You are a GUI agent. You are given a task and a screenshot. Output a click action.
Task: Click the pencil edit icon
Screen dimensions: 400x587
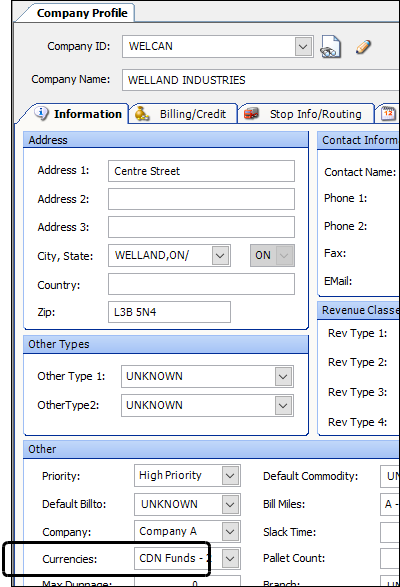click(x=363, y=47)
